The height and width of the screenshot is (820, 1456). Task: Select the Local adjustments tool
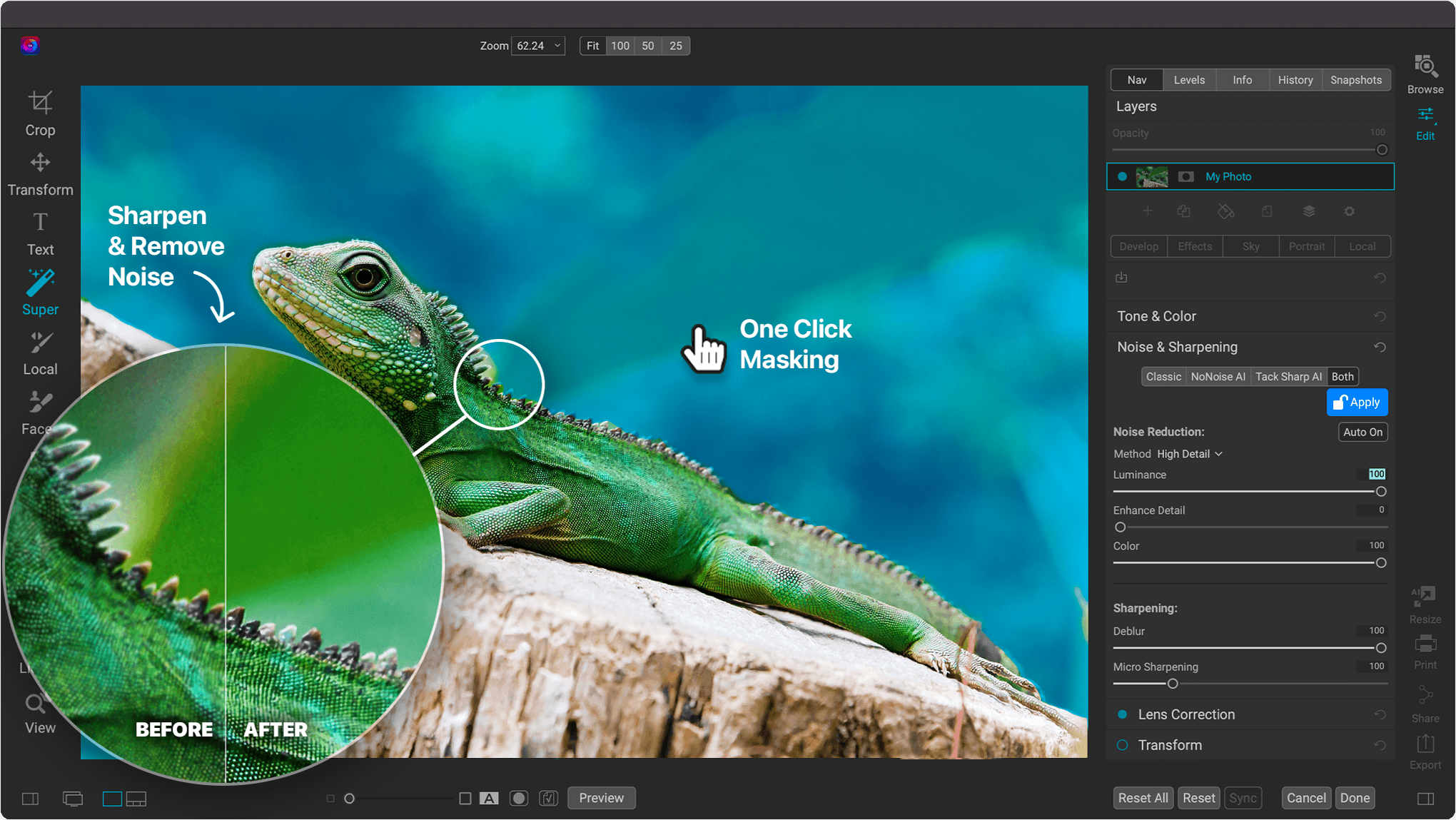40,350
